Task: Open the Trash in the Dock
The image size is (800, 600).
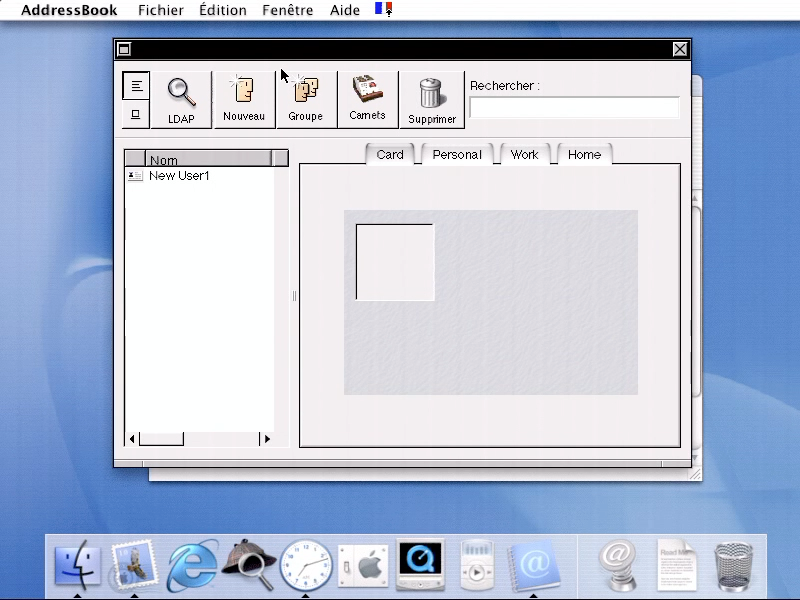Action: coord(734,566)
